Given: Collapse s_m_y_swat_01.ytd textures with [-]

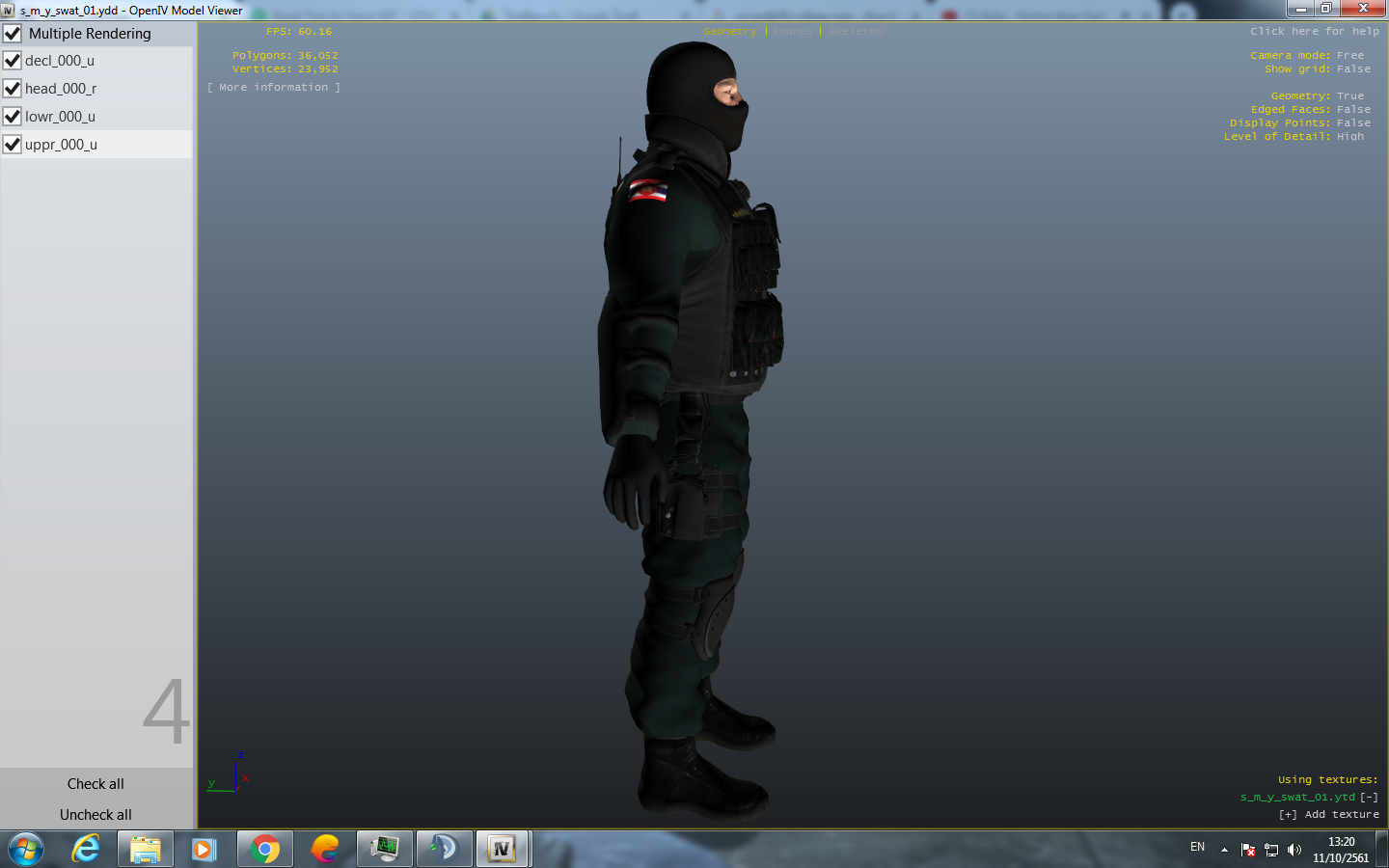Looking at the screenshot, I should coord(1369,798).
